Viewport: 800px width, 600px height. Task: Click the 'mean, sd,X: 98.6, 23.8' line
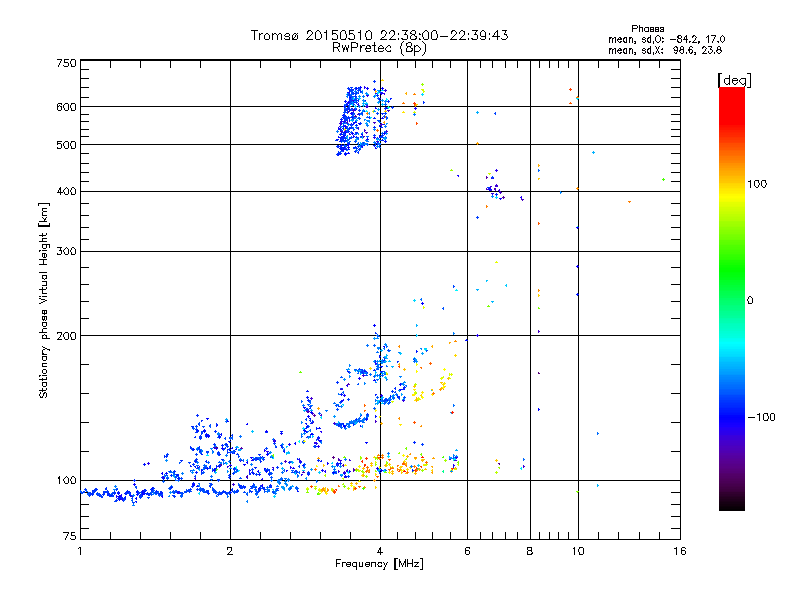point(665,50)
